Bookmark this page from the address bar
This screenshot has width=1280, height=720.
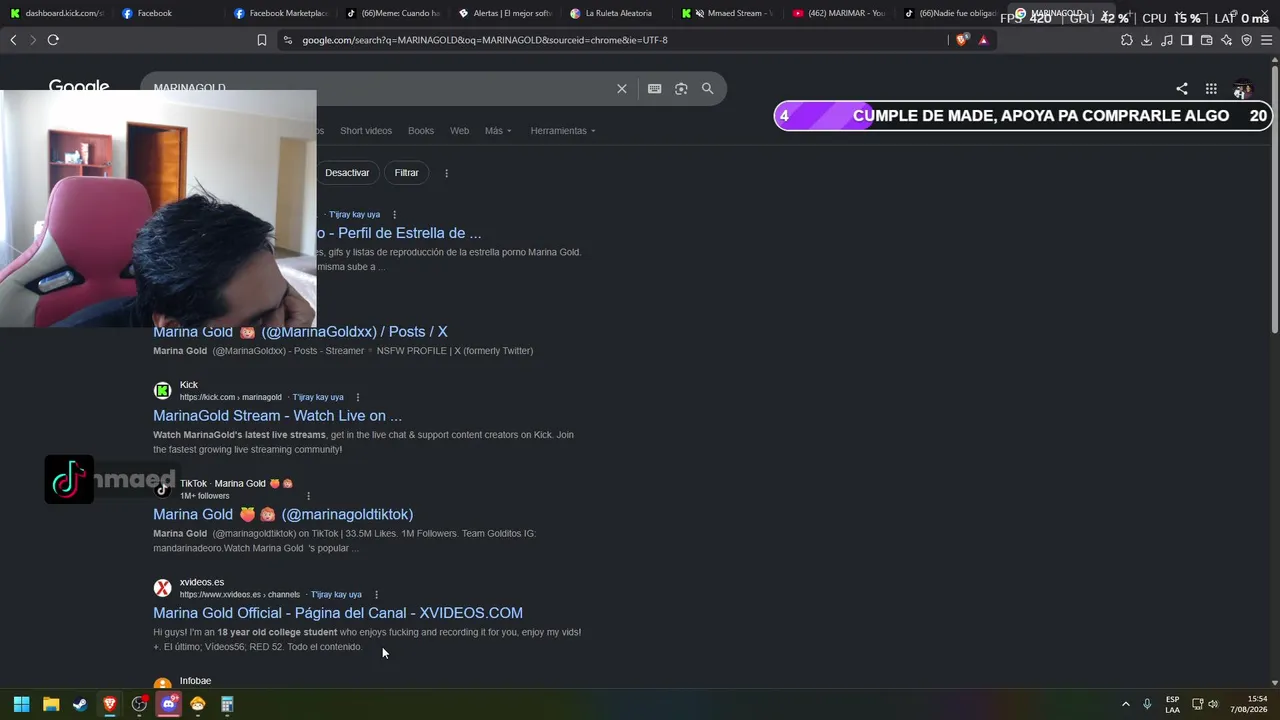[262, 40]
